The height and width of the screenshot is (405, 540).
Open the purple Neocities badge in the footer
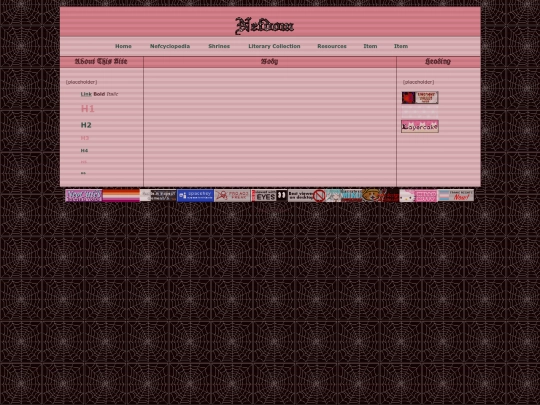(84, 196)
